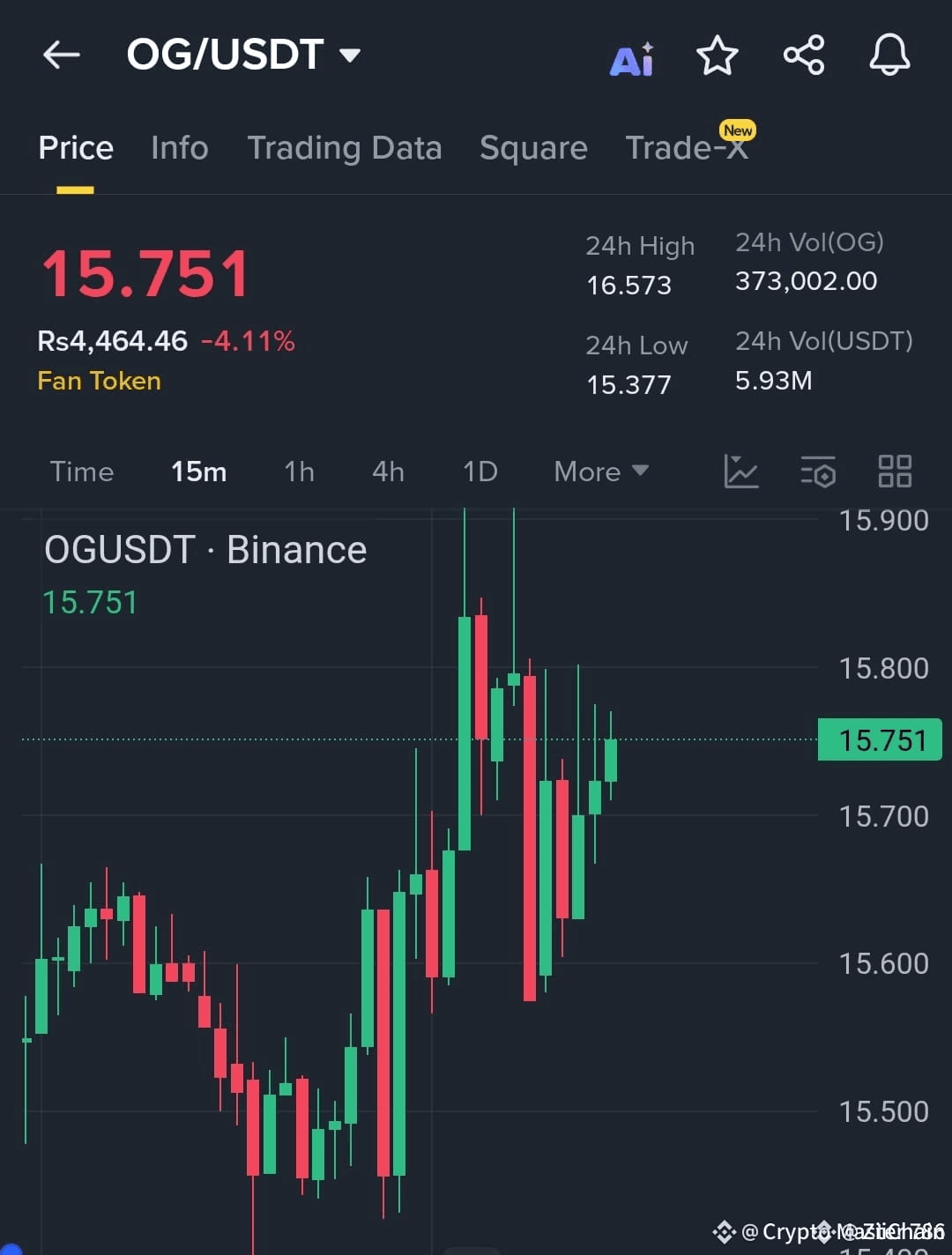The image size is (952, 1255).
Task: Switch to the Info tab
Action: (x=180, y=148)
